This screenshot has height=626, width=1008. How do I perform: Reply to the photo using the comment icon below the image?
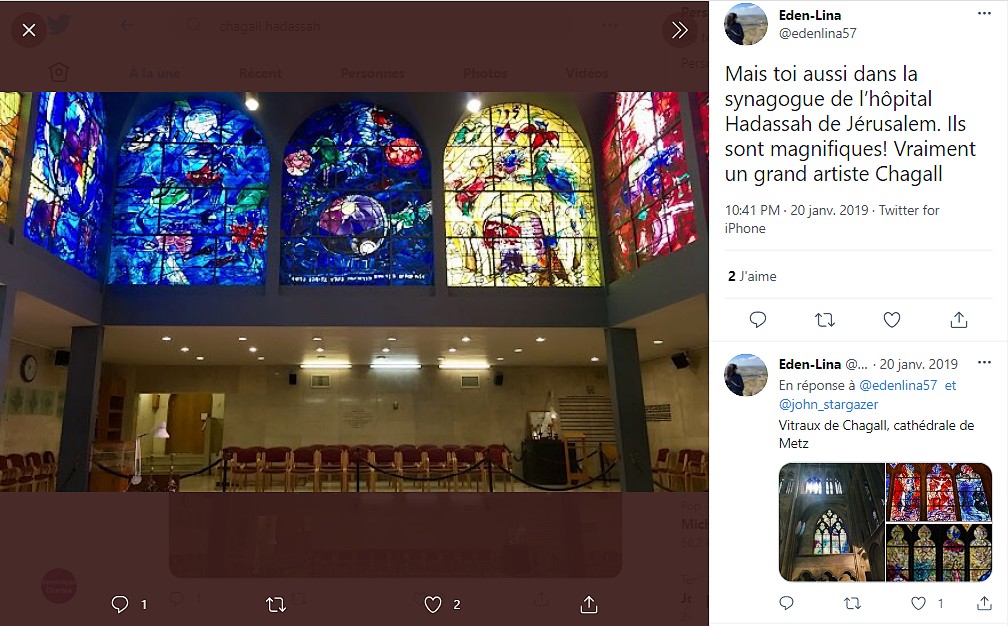[x=120, y=604]
